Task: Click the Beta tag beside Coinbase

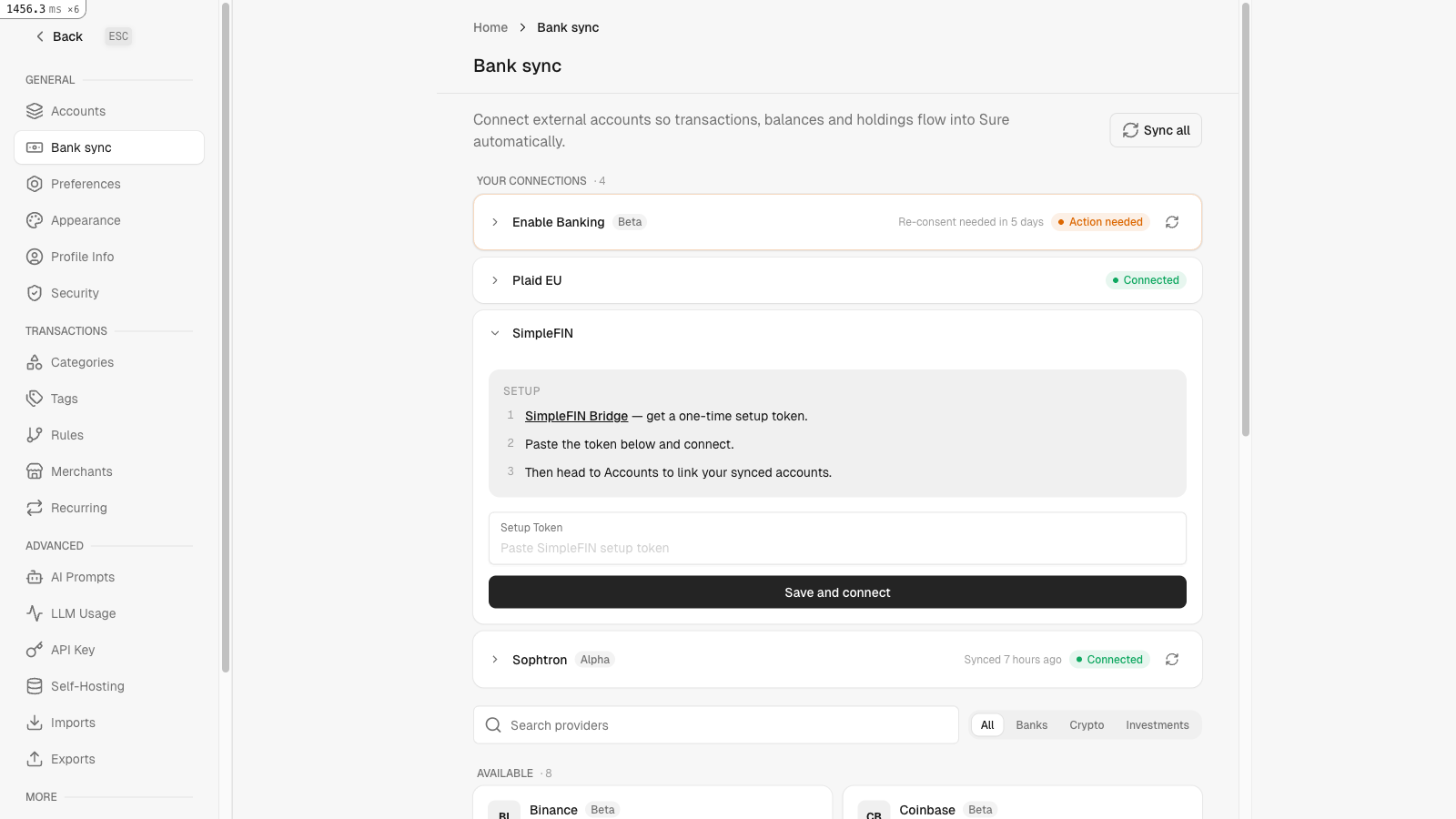Action: coord(980,810)
